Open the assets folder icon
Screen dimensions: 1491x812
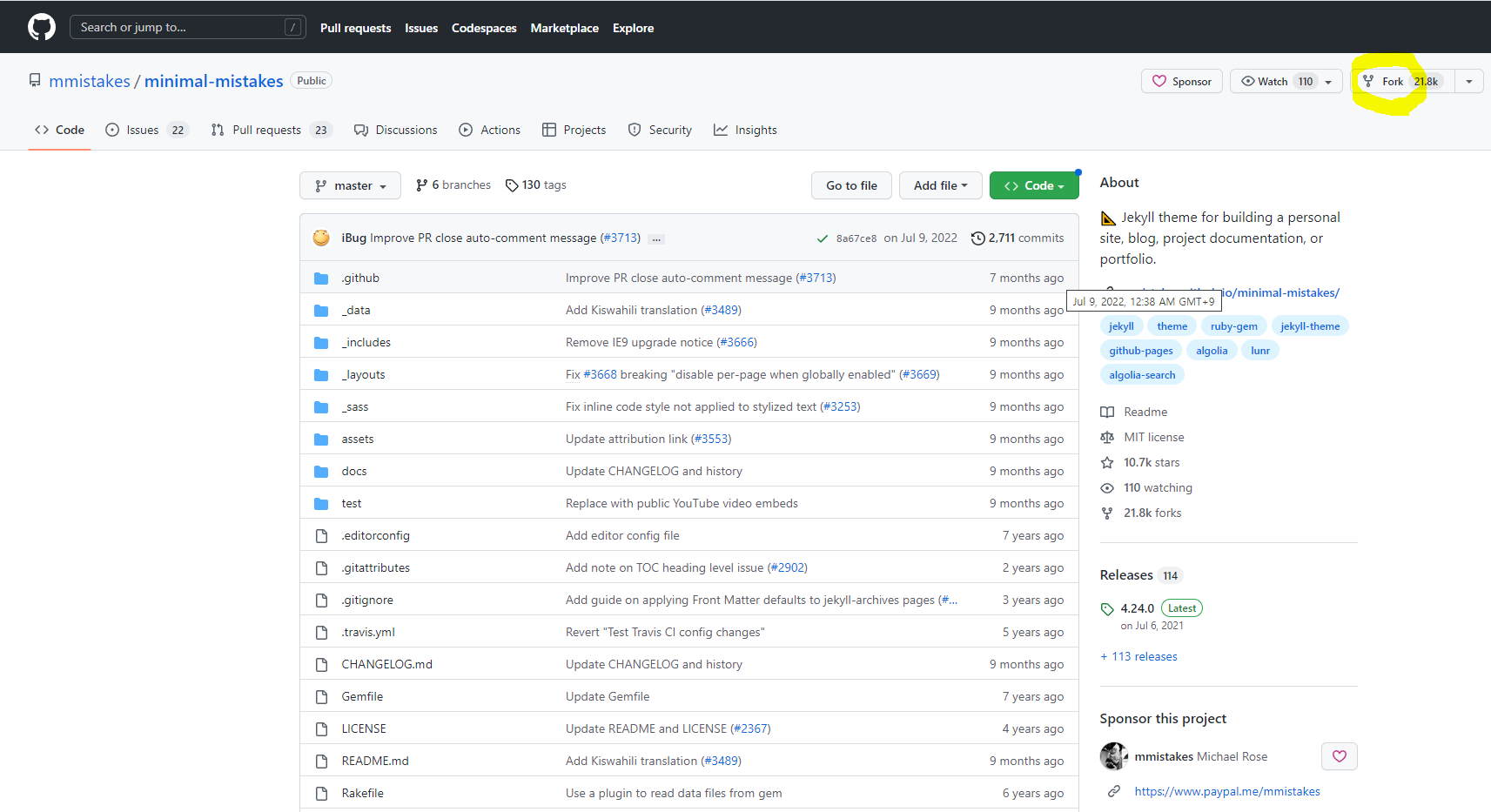coord(321,440)
